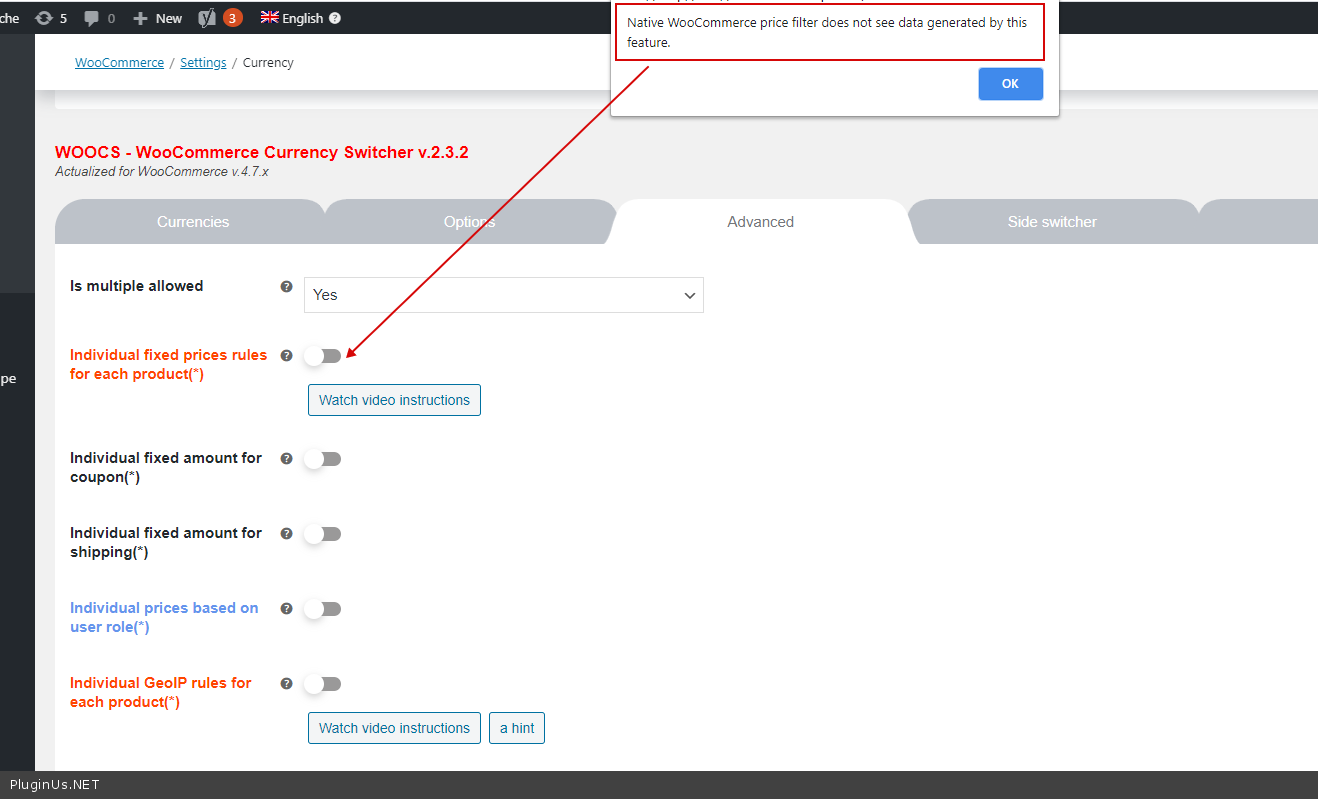Click help icon beside Is multiple allowed
Screen dimensions: 1318x799
287,286
